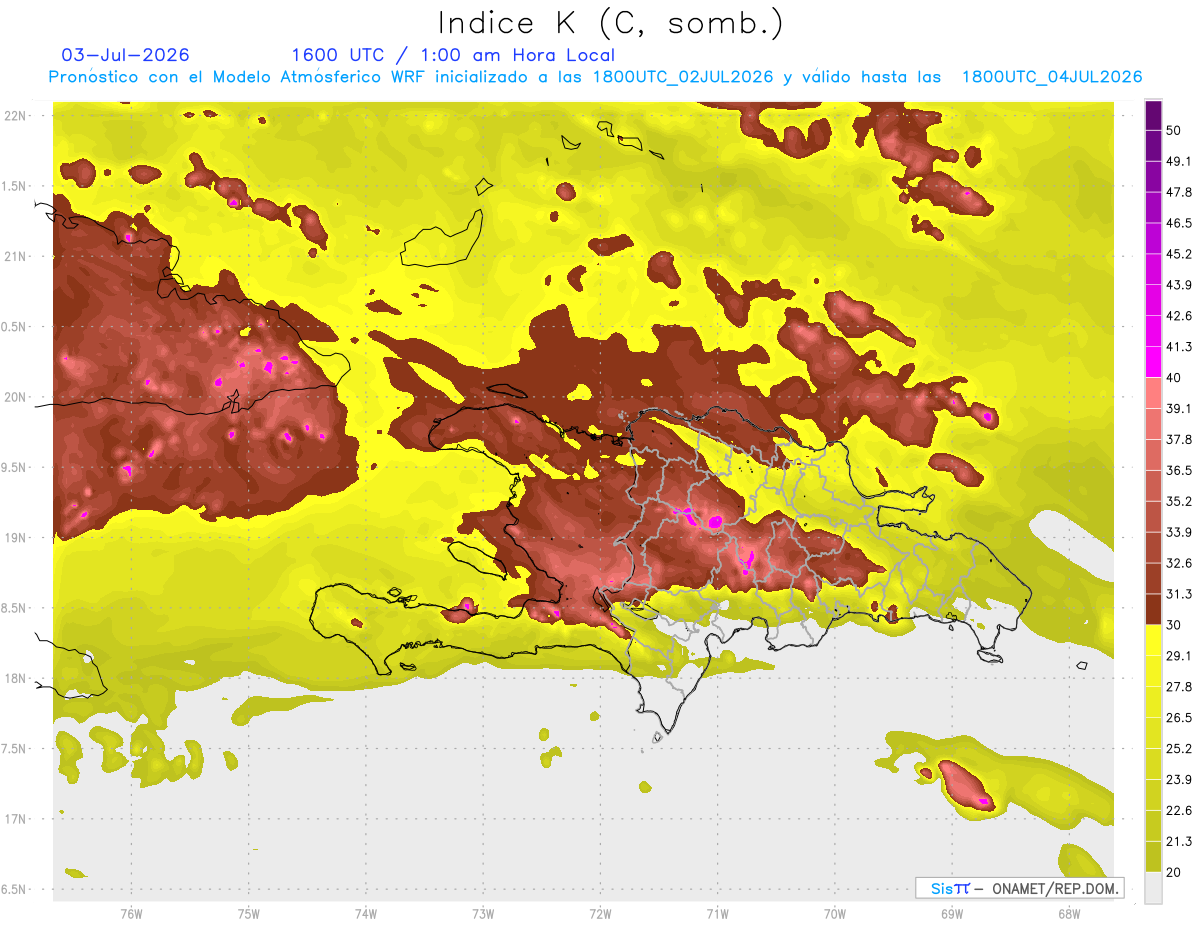Click the colorbar value '45.2'
This screenshot has width=1200, height=927.
tap(1179, 254)
